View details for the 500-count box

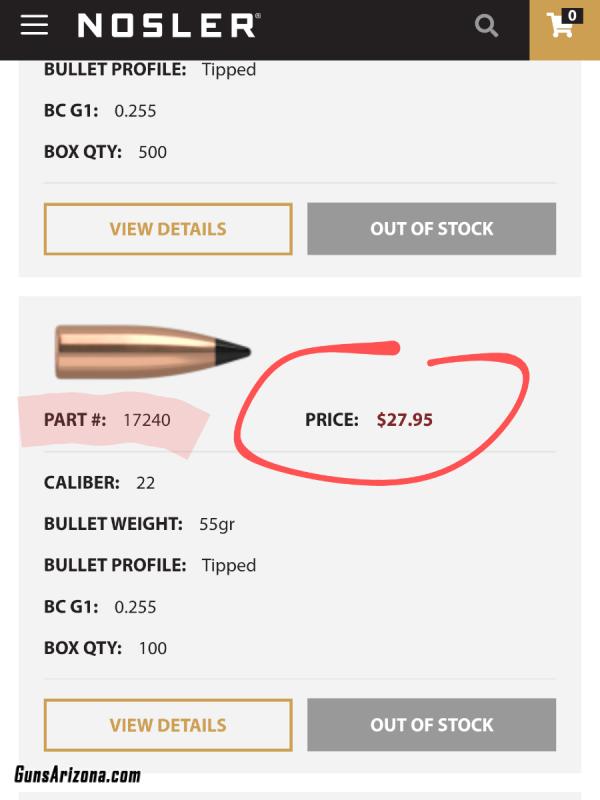168,229
